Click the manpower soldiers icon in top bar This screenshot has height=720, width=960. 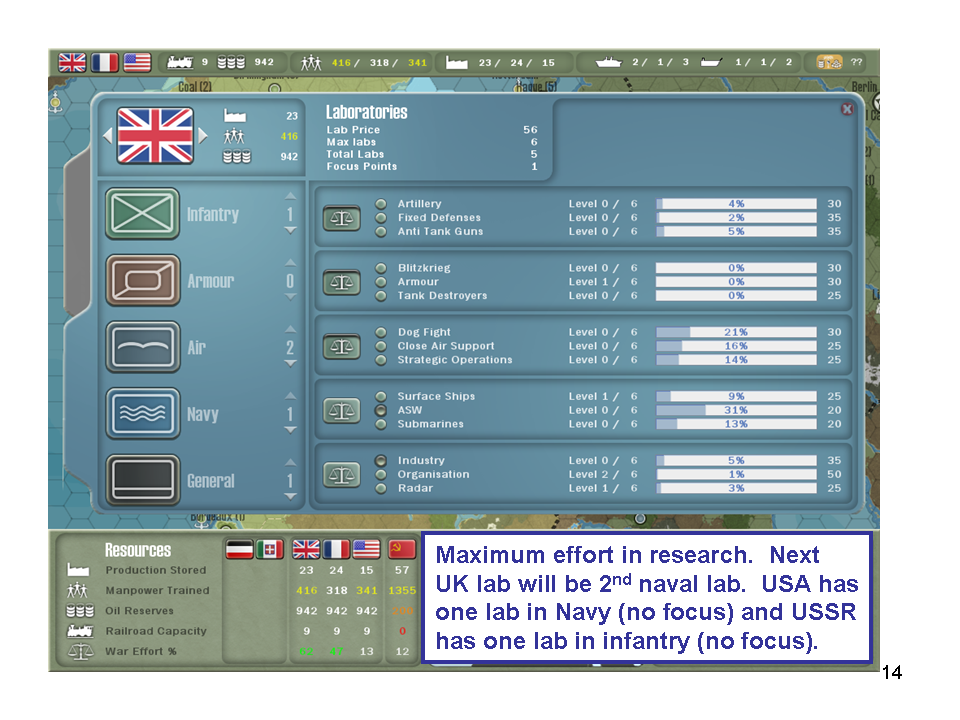(x=311, y=62)
